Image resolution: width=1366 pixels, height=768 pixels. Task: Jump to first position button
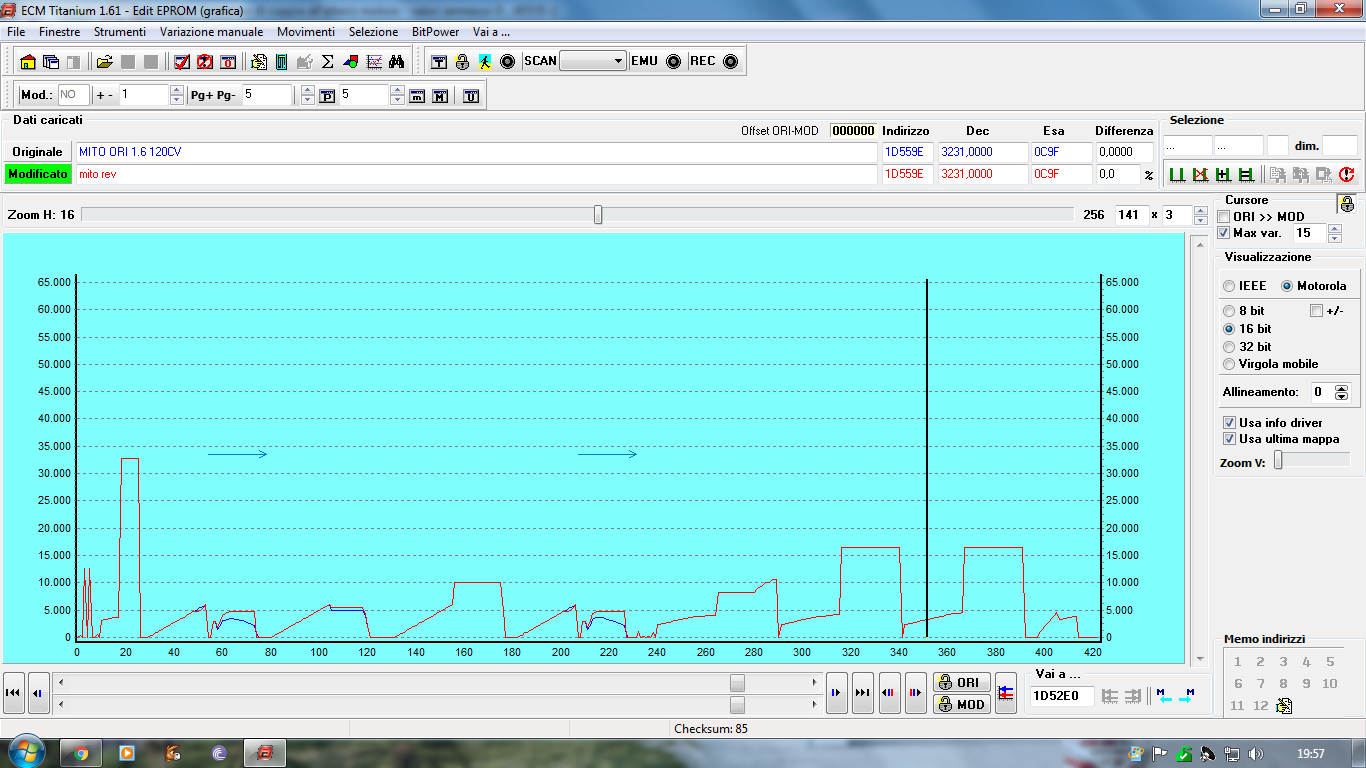coord(14,693)
